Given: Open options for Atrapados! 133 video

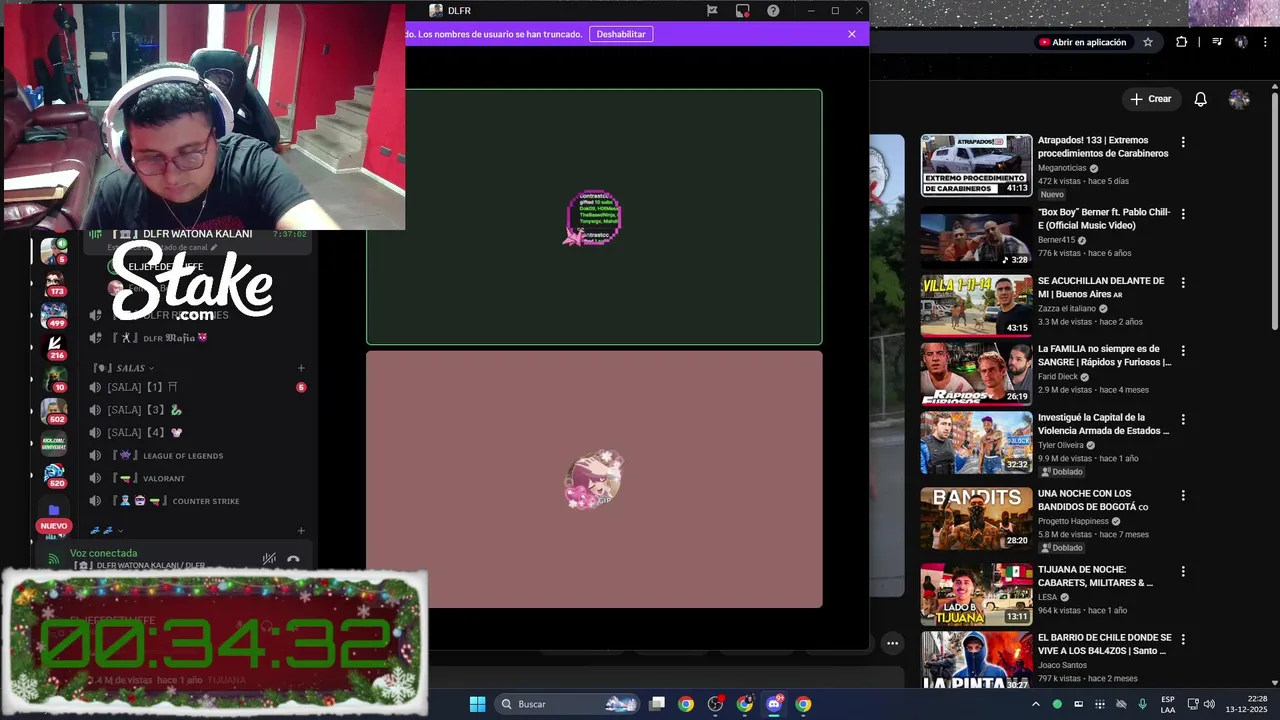Looking at the screenshot, I should click(1183, 142).
